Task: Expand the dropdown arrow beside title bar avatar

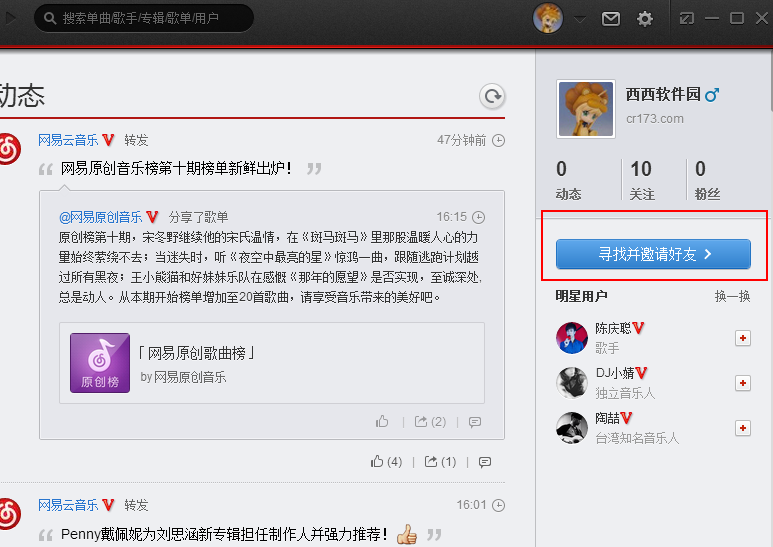Action: coord(580,19)
